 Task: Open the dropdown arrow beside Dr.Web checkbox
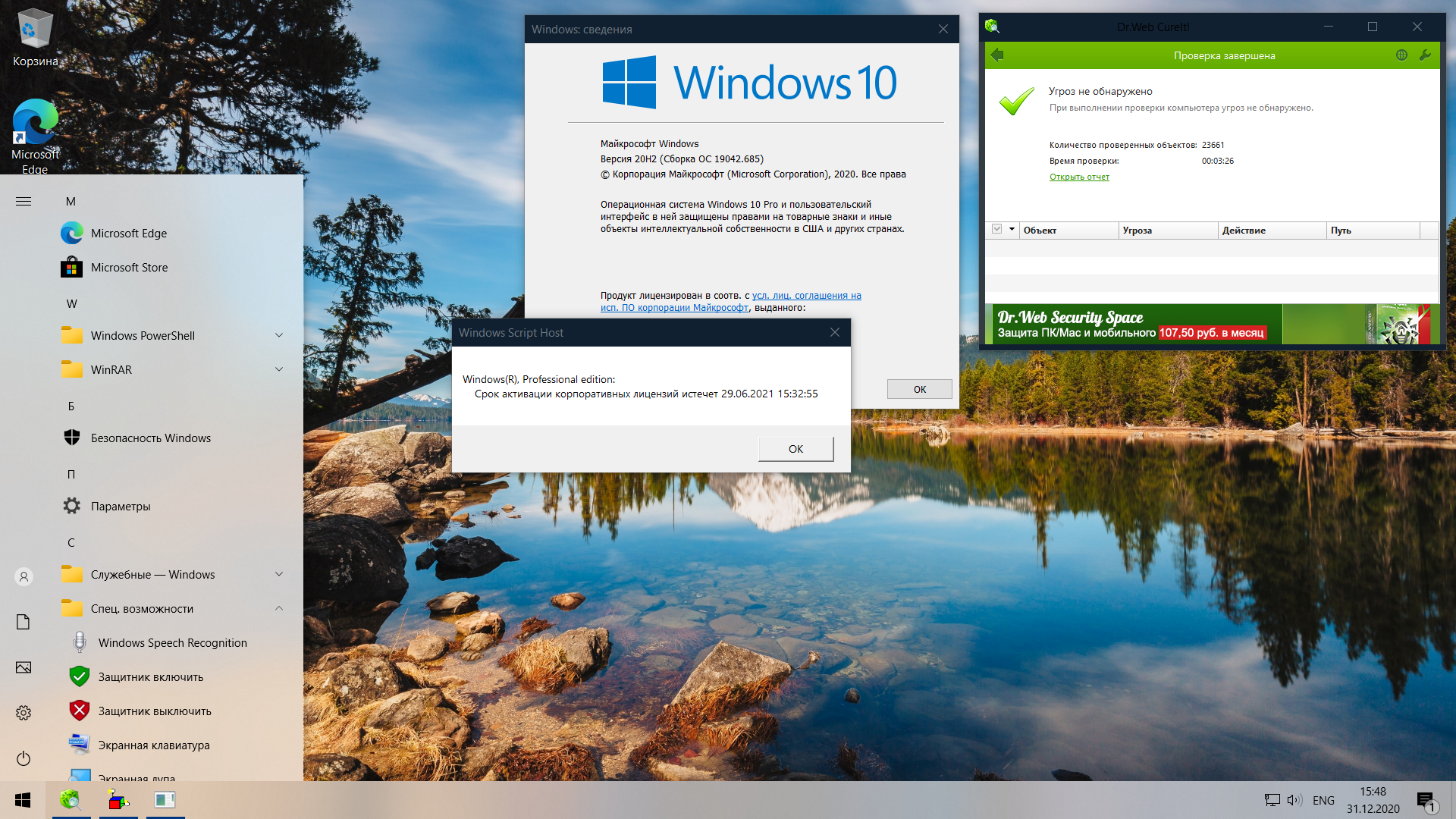(x=1012, y=229)
